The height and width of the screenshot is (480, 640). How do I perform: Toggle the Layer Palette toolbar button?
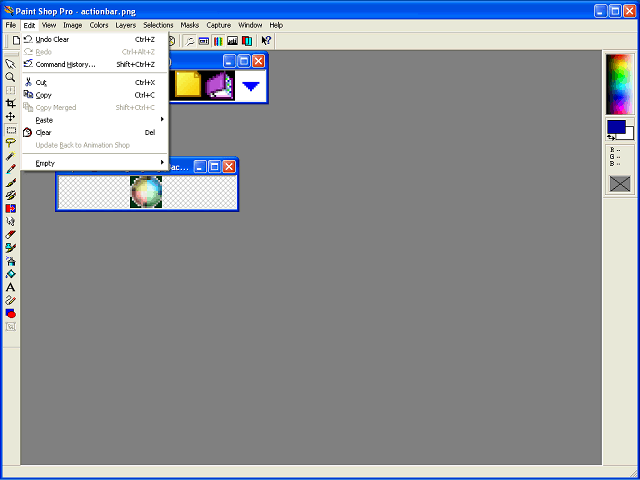(247, 41)
